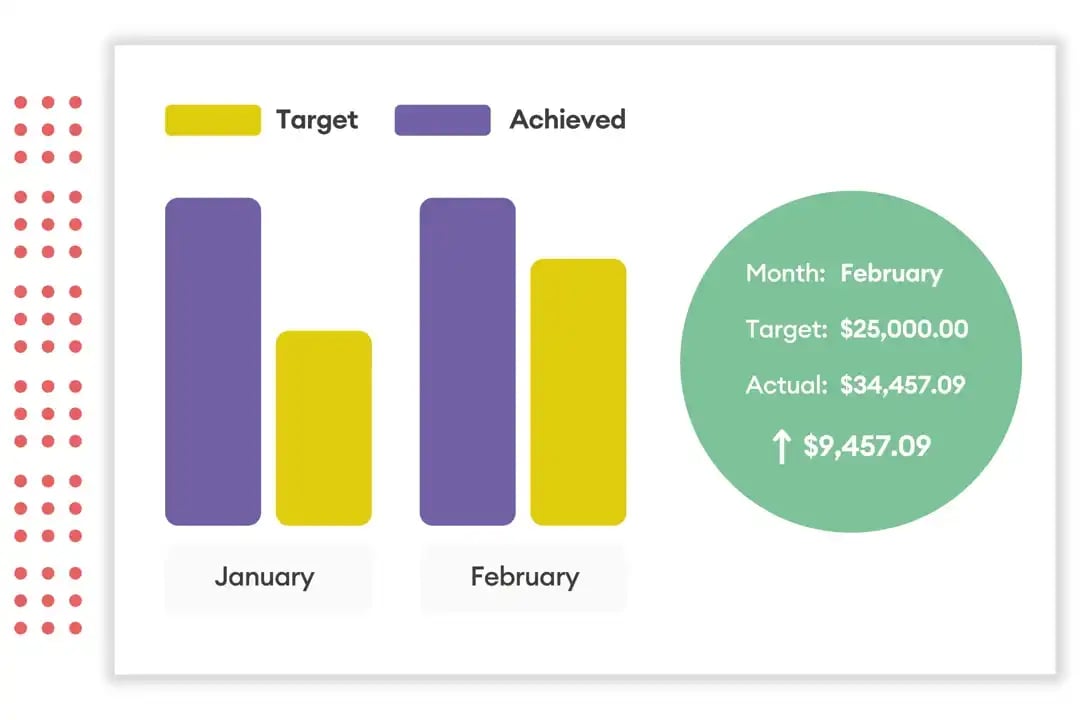Click the "Actual:" label inside green circle
Image resolution: width=1080 pixels, height=720 pixels.
point(786,384)
